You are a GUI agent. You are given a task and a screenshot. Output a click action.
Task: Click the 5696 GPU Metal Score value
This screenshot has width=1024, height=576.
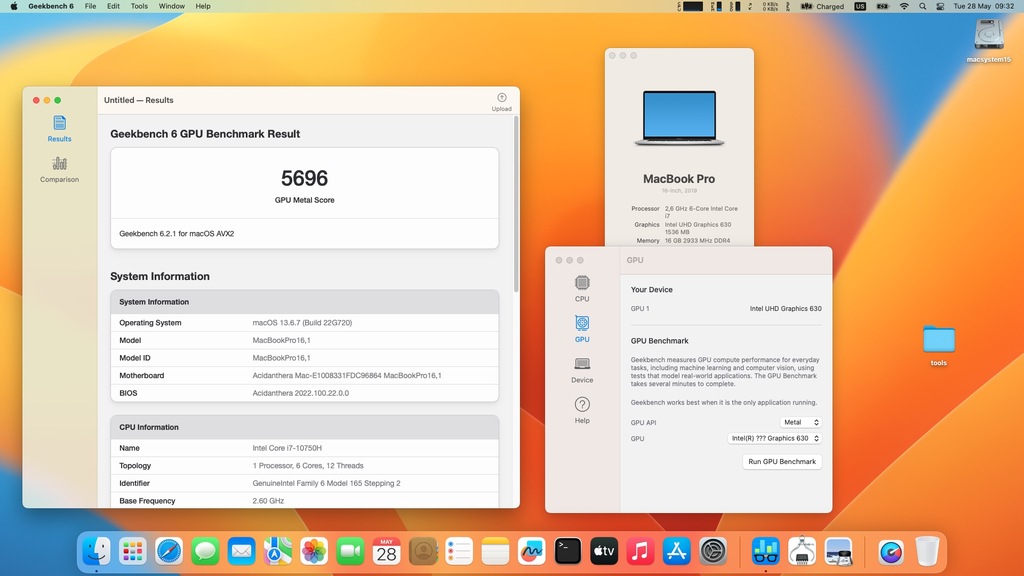coord(304,178)
